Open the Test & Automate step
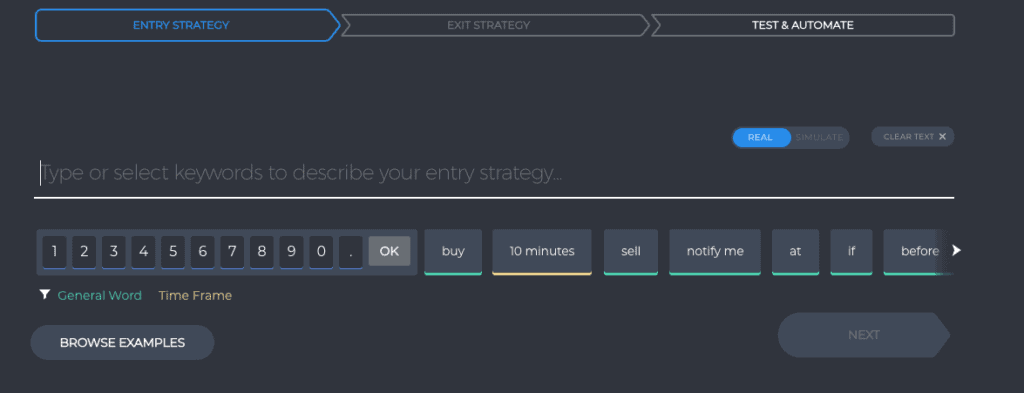Viewport: 1024px width, 393px height. (803, 25)
